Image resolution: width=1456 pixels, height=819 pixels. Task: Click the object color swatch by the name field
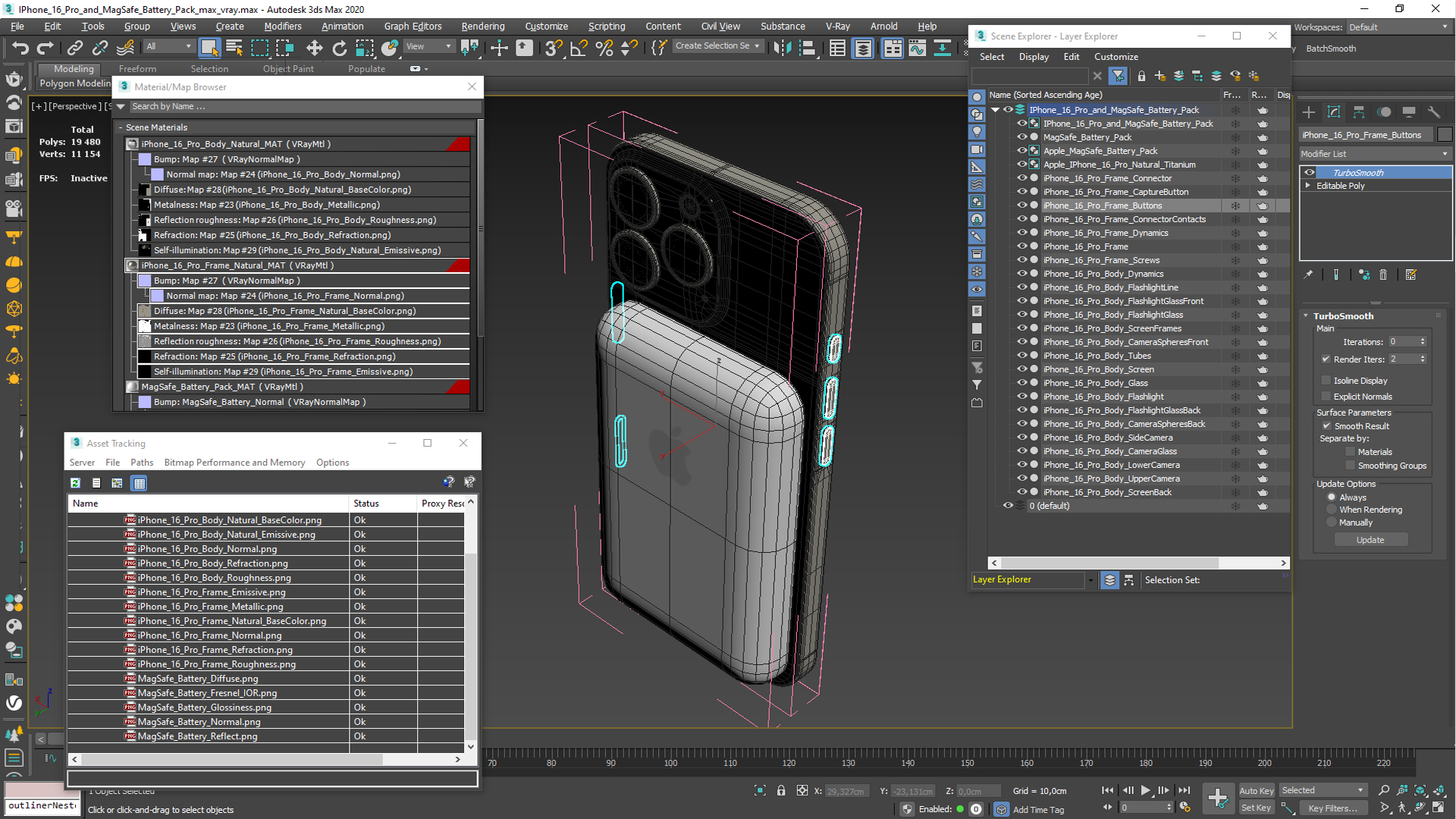coord(1445,135)
